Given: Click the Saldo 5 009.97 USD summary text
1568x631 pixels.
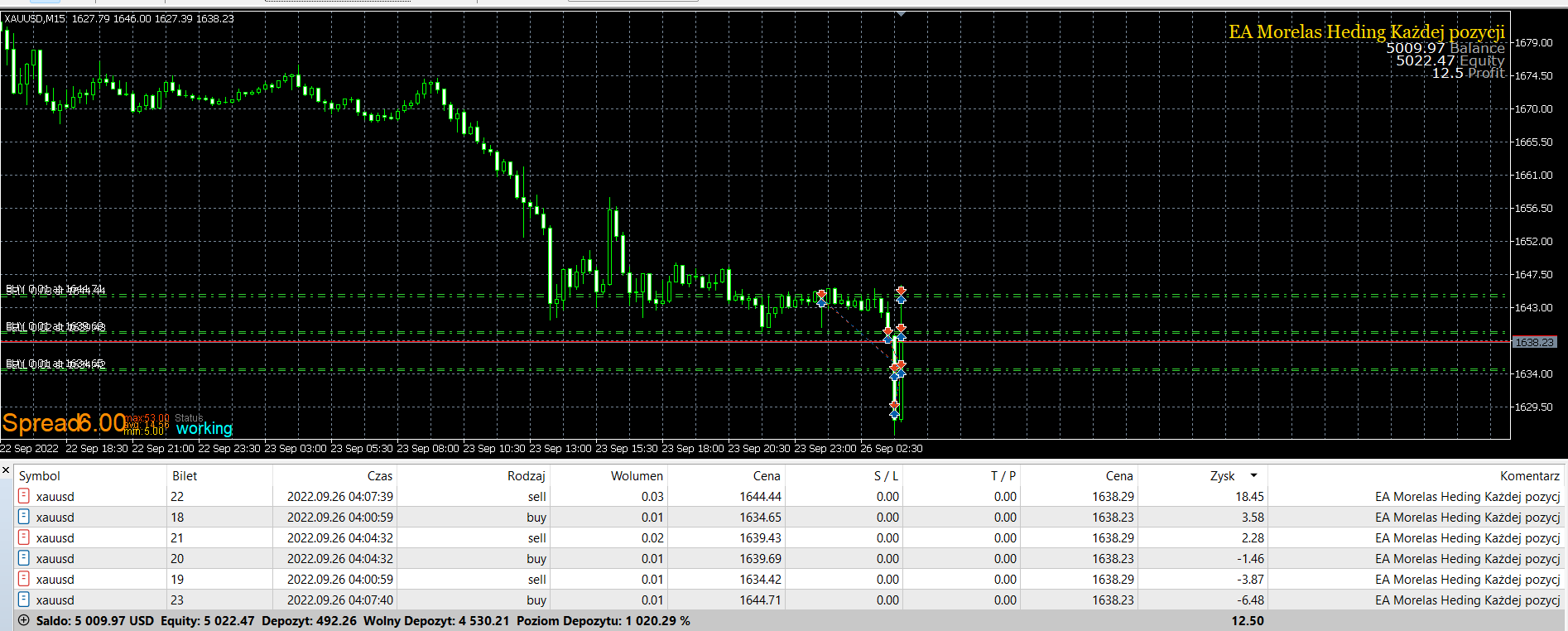Looking at the screenshot, I should (x=95, y=620).
